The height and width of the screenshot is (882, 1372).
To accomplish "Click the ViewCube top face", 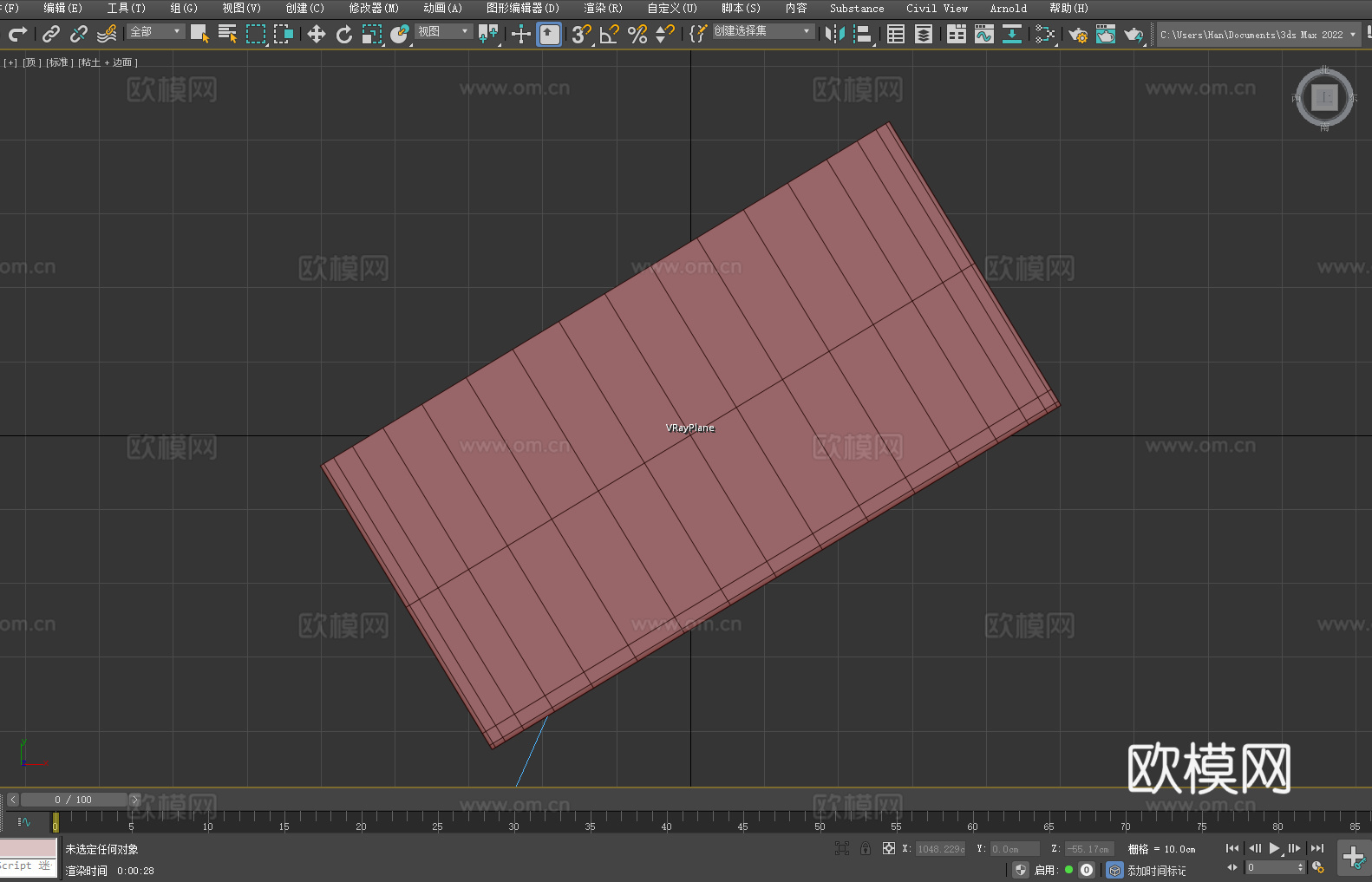I will click(1324, 98).
